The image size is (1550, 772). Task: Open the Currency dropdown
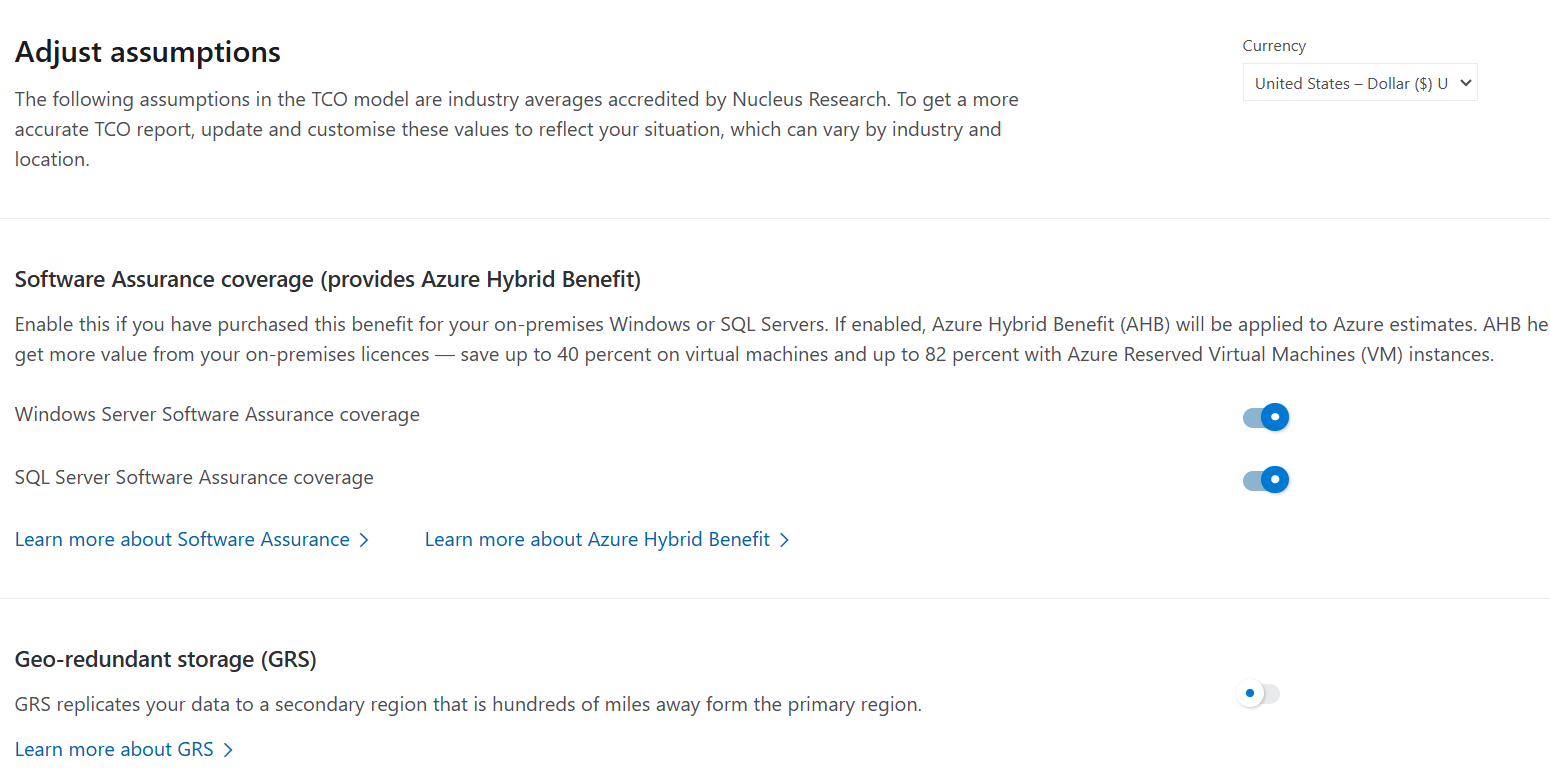(1350, 83)
